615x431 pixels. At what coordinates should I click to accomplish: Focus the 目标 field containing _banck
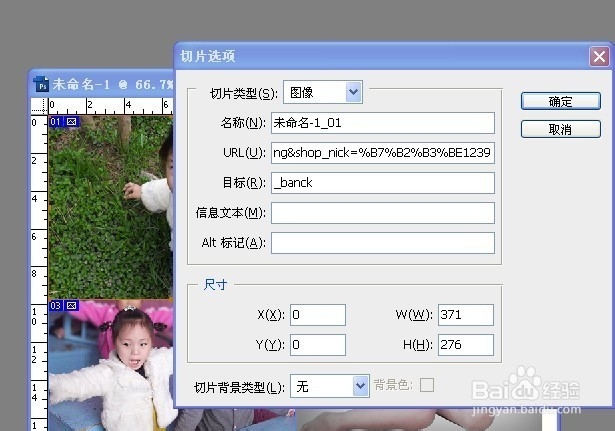[x=383, y=183]
